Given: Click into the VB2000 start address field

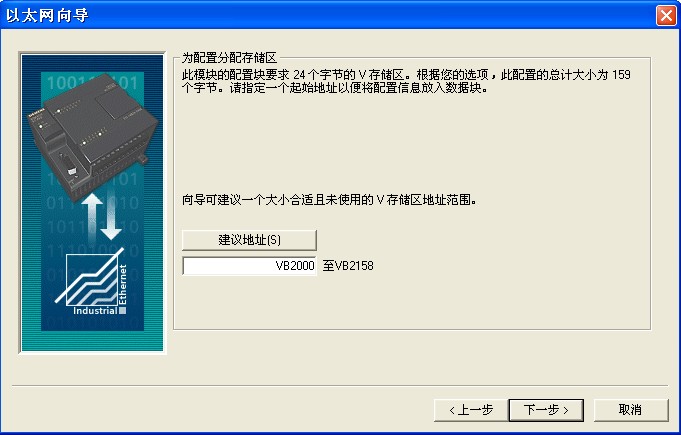Looking at the screenshot, I should click(x=249, y=266).
